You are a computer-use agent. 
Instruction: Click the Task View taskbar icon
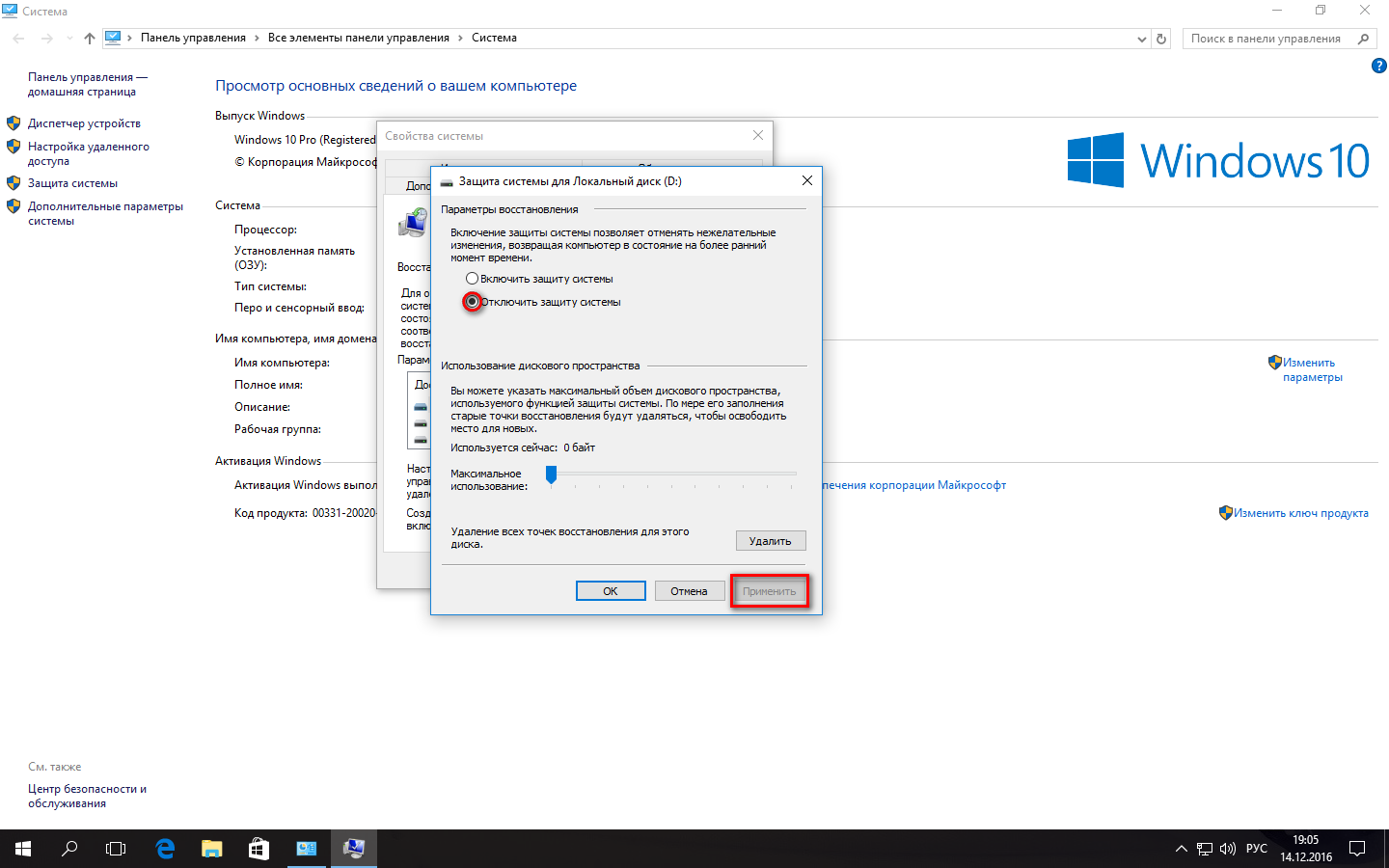(x=116, y=849)
